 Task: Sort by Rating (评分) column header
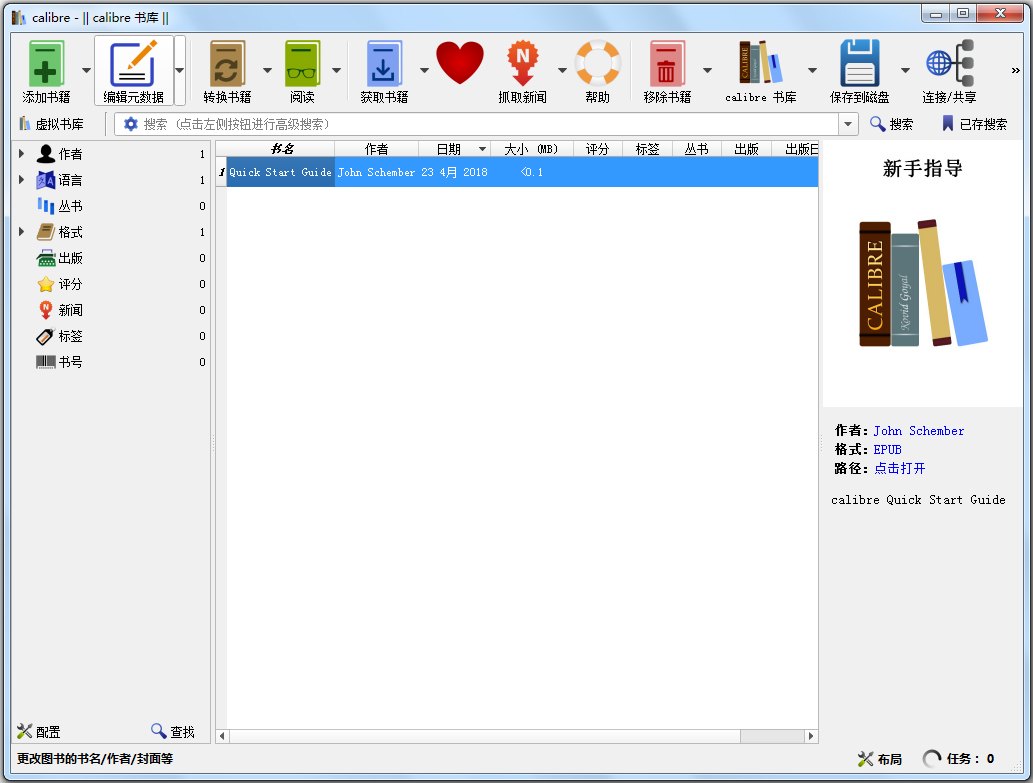coord(598,149)
